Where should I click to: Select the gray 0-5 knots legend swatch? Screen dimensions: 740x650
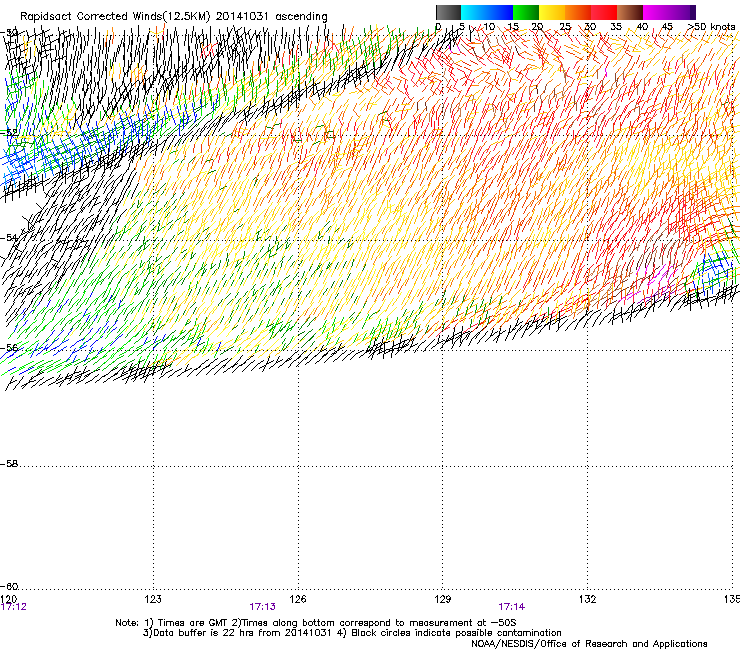click(x=448, y=12)
